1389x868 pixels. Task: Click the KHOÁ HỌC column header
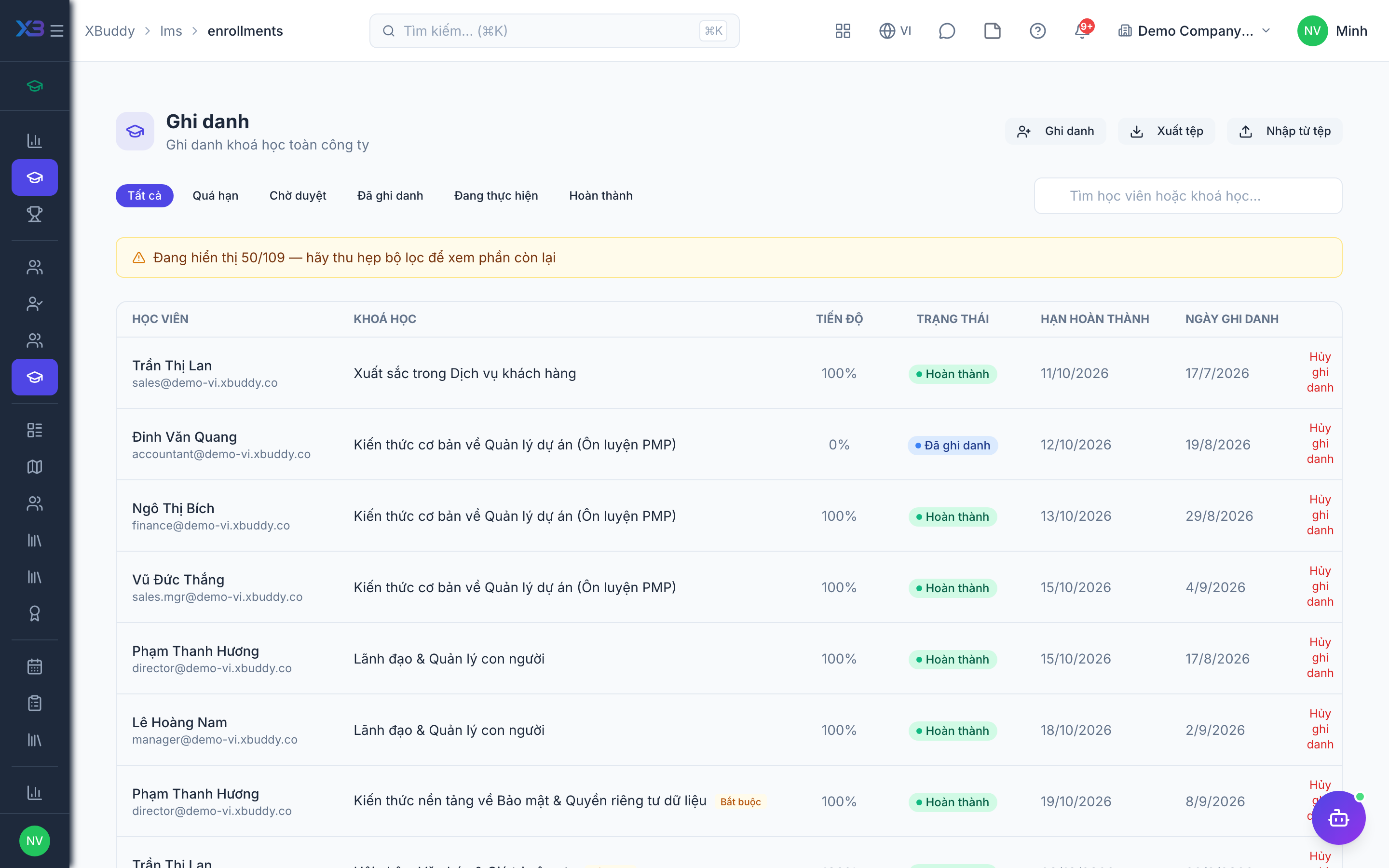[x=384, y=319]
